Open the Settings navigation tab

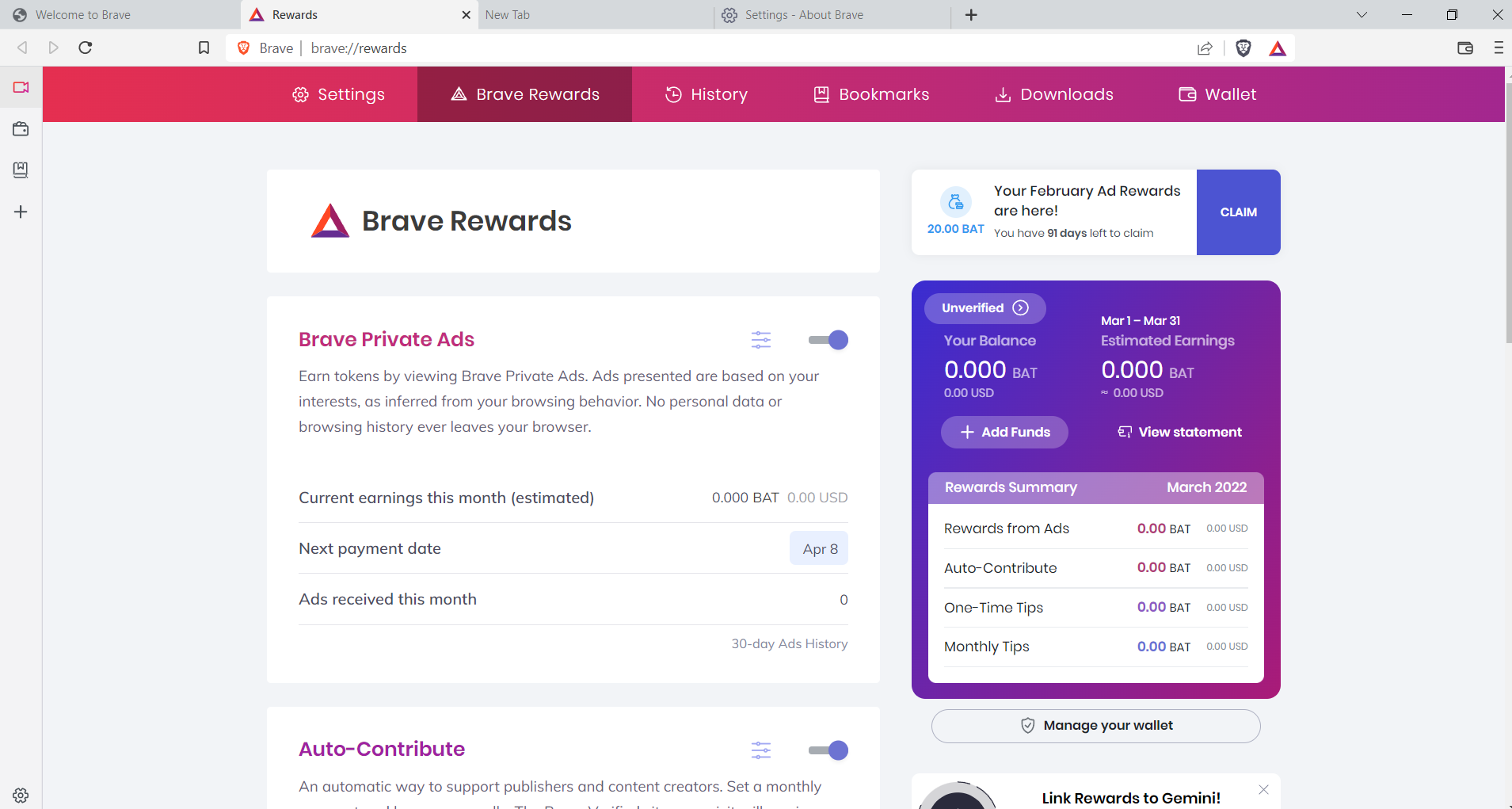click(338, 94)
